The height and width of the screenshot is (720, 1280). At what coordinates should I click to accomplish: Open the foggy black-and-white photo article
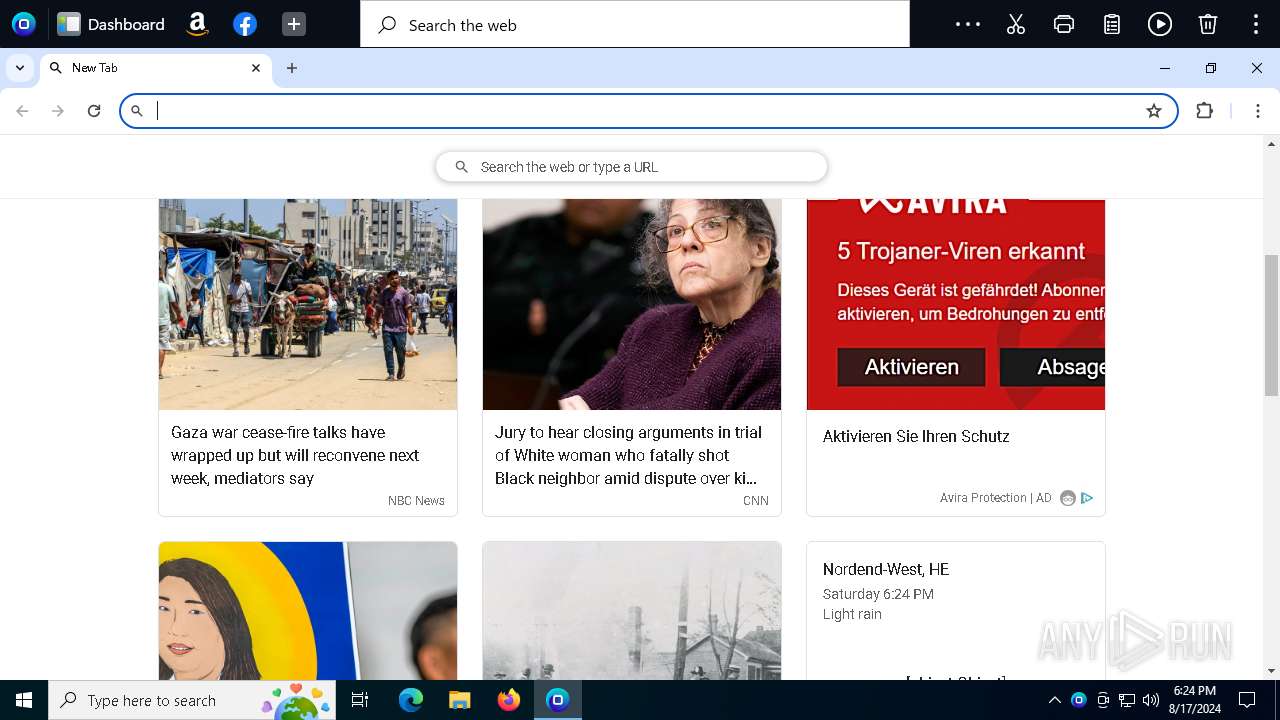click(x=632, y=611)
